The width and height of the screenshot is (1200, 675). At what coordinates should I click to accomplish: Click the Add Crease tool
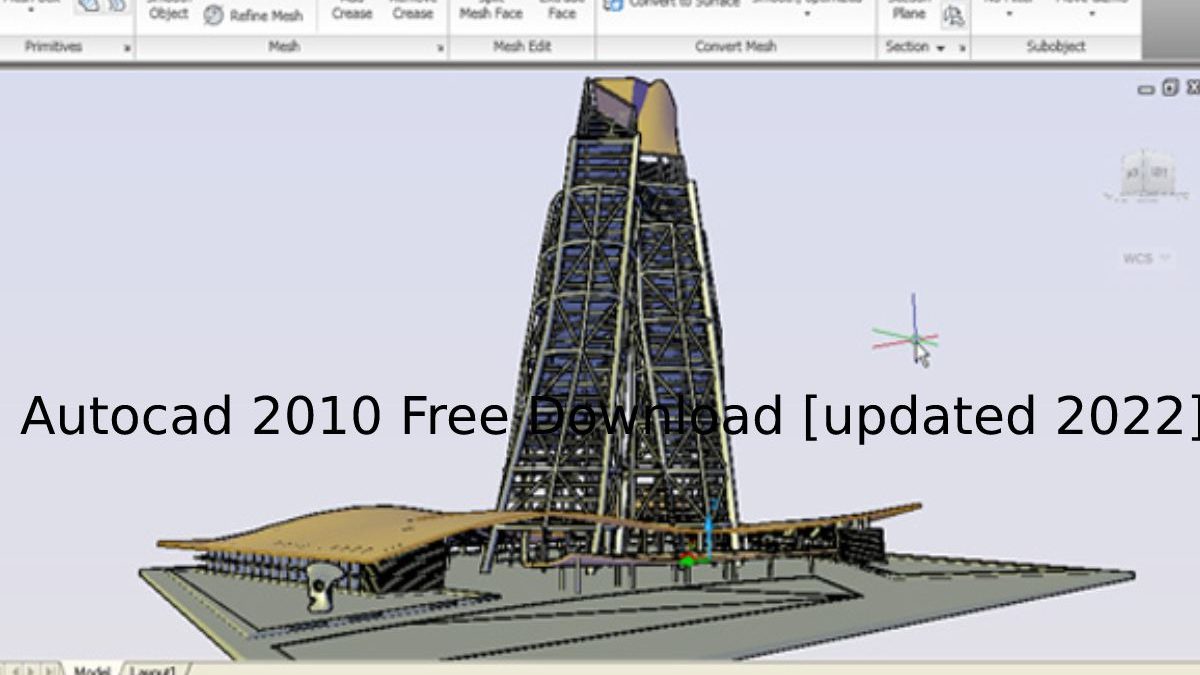[352, 10]
